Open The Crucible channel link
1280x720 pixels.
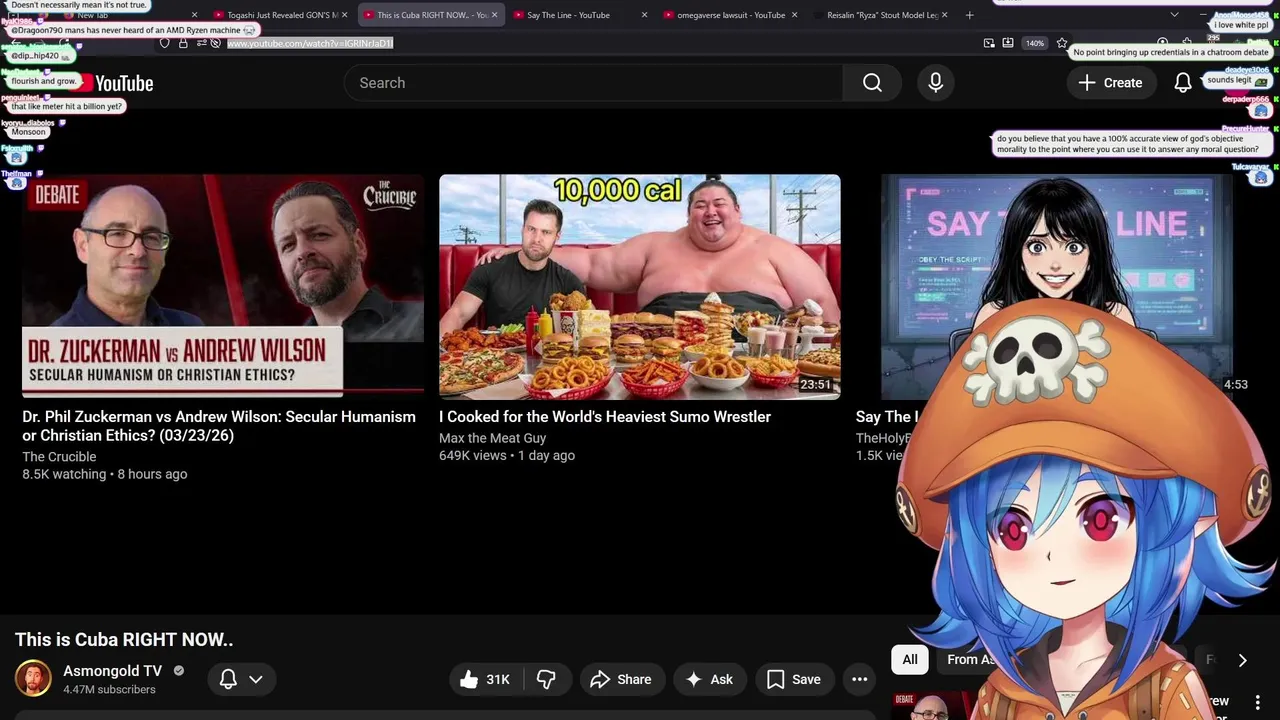pyautogui.click(x=59, y=457)
